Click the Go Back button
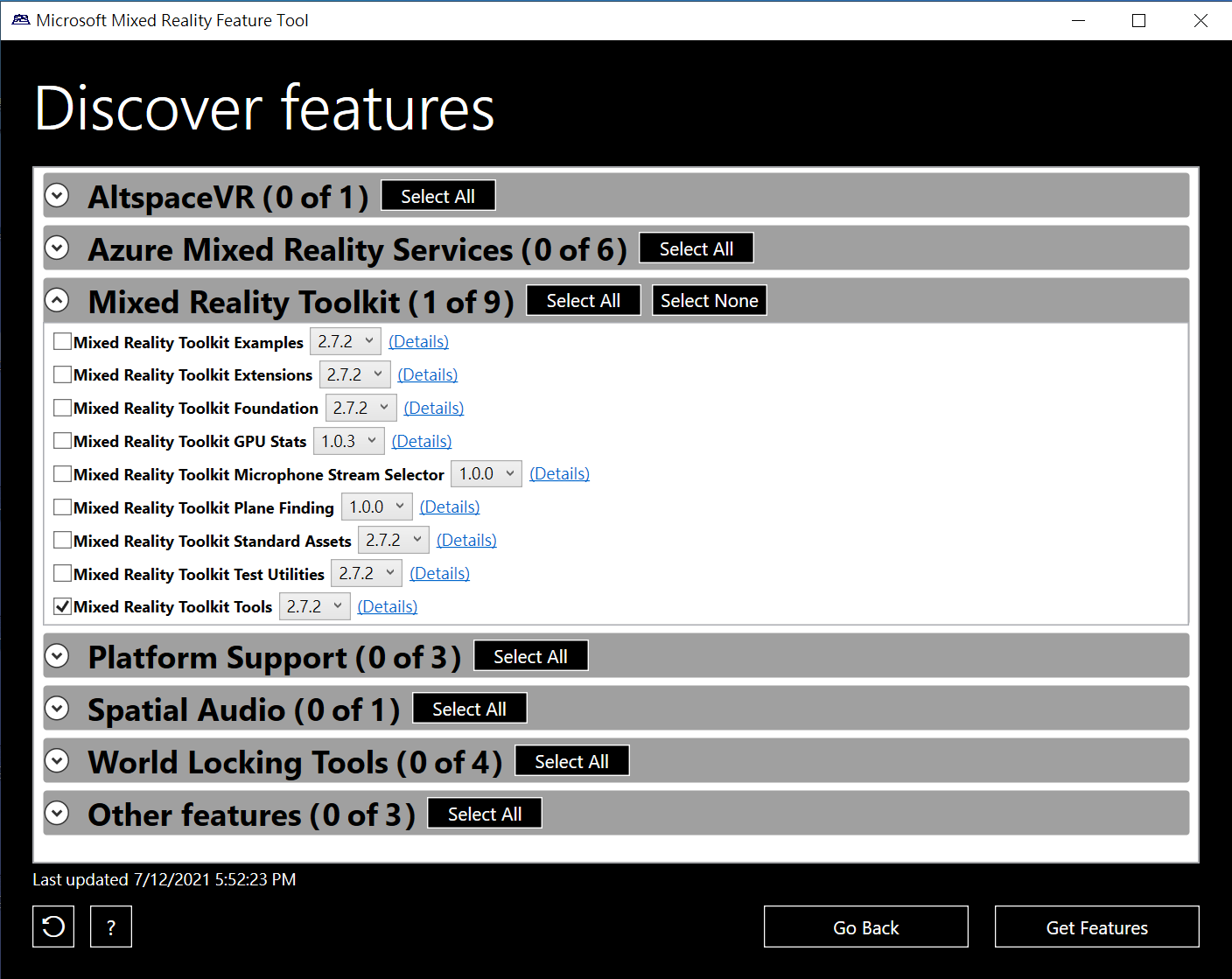 866,927
